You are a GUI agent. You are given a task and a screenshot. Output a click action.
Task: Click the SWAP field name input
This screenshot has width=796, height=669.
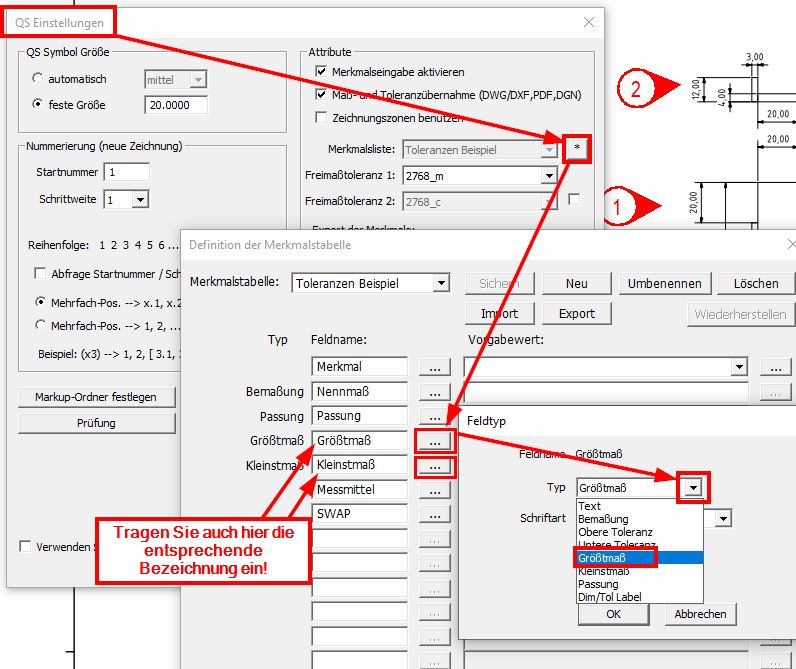(359, 514)
